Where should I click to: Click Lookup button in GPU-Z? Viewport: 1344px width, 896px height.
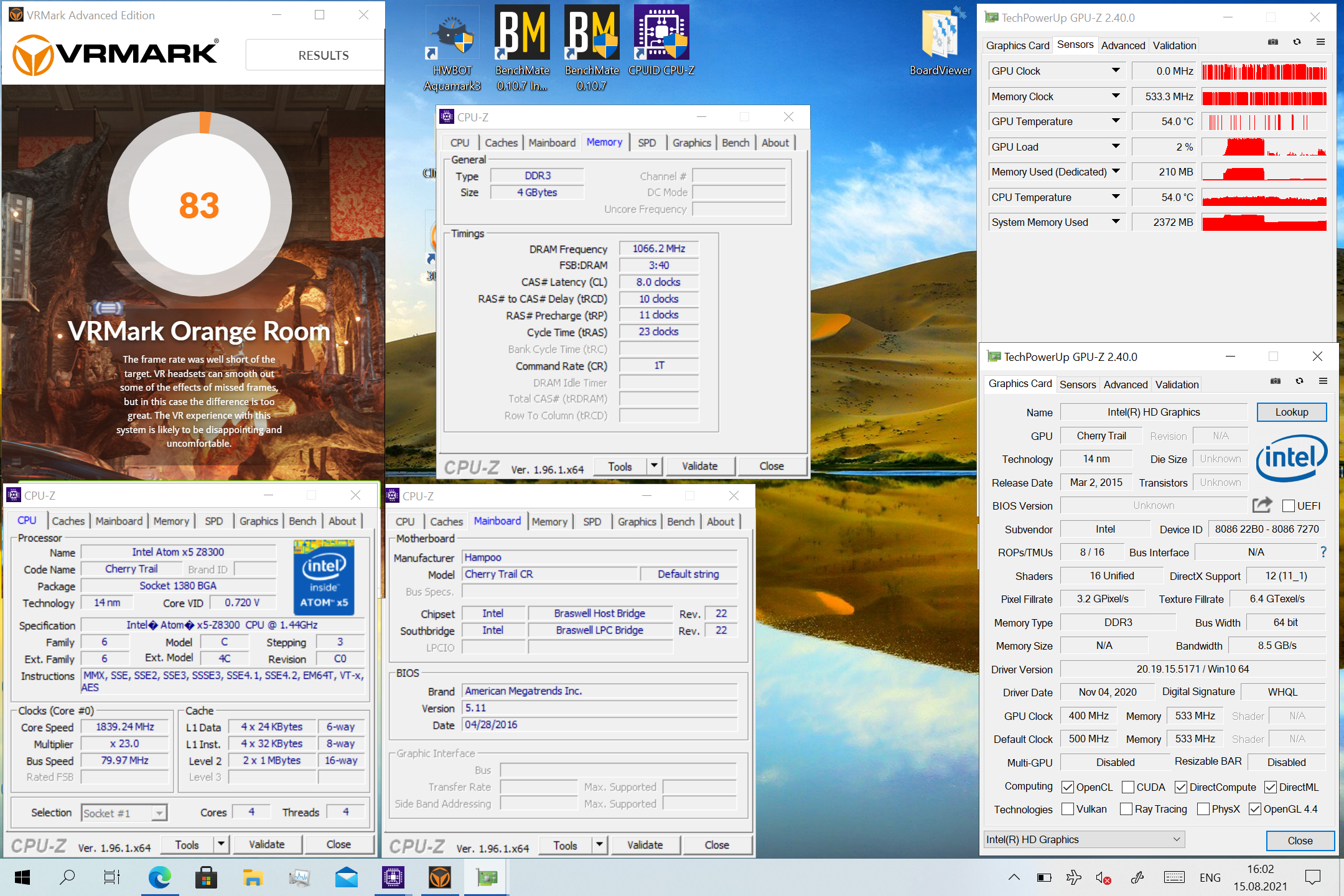(x=1292, y=412)
